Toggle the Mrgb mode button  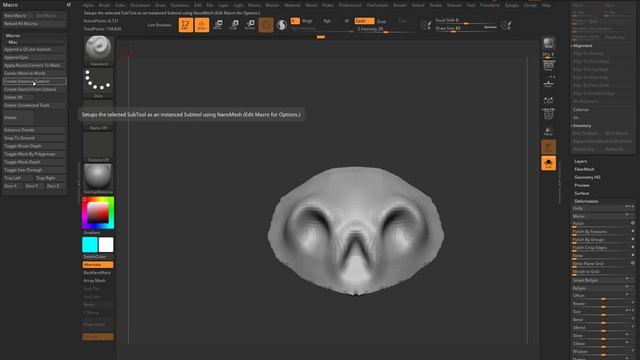click(307, 21)
